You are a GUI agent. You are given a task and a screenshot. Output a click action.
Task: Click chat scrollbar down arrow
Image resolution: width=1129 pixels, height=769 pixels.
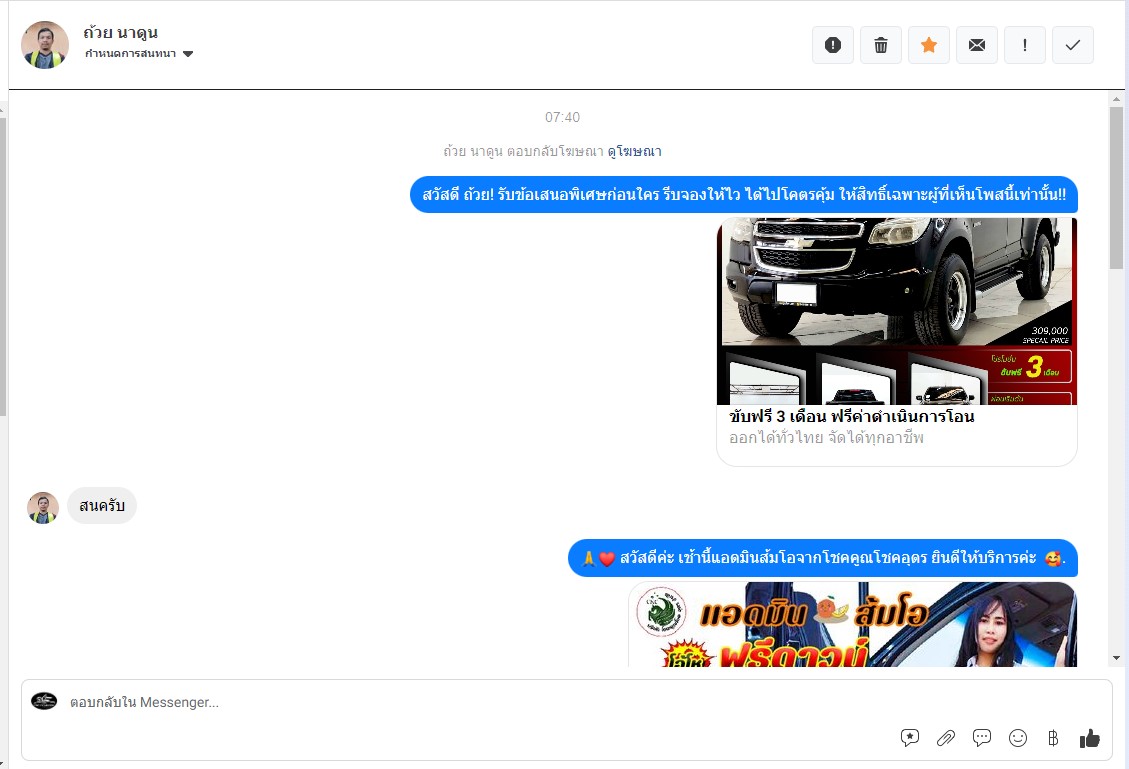1116,657
